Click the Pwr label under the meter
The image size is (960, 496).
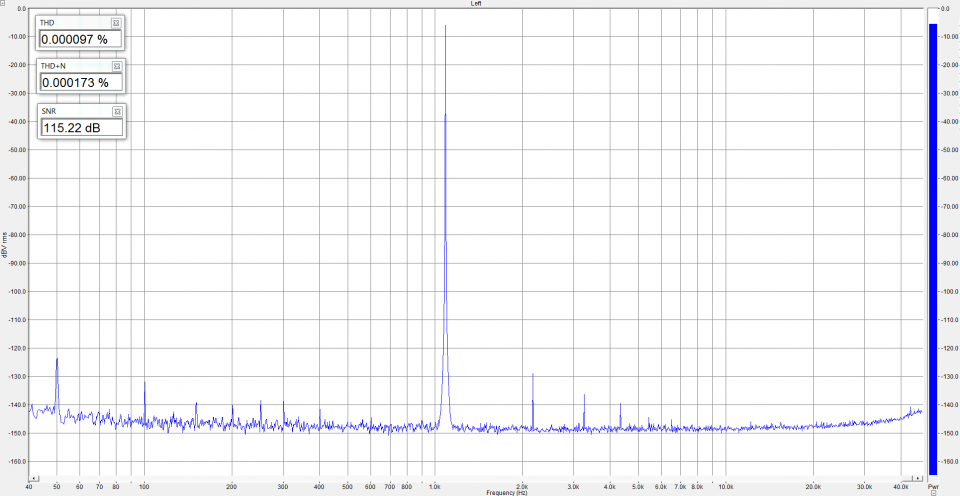click(x=932, y=486)
